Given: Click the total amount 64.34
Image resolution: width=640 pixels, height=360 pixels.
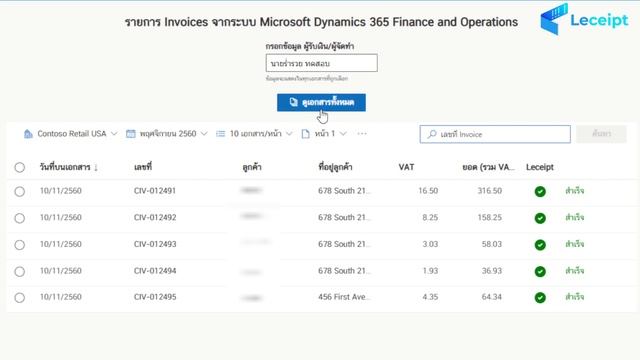Looking at the screenshot, I should [x=491, y=297].
